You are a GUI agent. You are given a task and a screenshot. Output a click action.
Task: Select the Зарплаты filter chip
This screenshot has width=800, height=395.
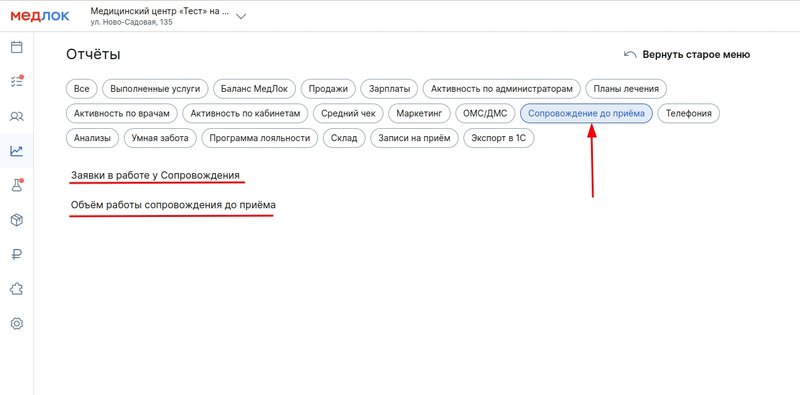(x=389, y=89)
